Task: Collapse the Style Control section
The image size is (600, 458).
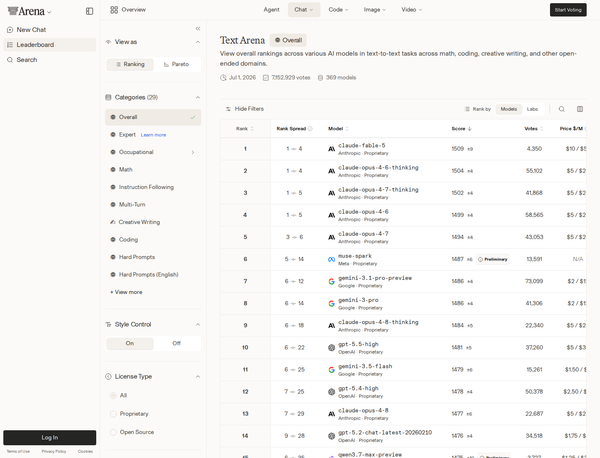Action: point(198,325)
